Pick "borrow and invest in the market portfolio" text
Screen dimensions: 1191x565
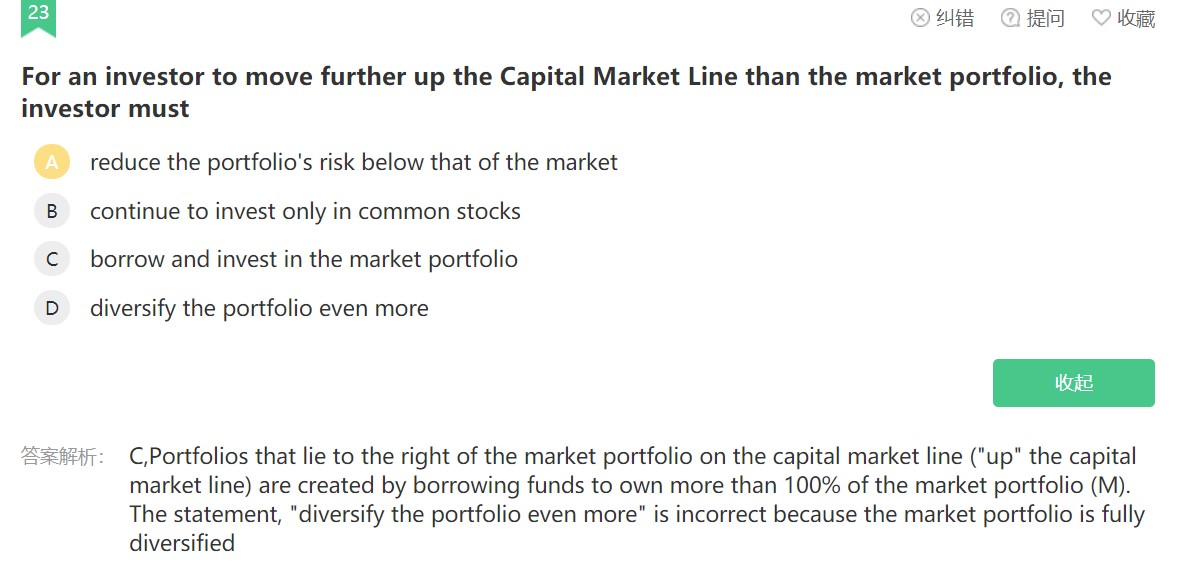point(304,260)
